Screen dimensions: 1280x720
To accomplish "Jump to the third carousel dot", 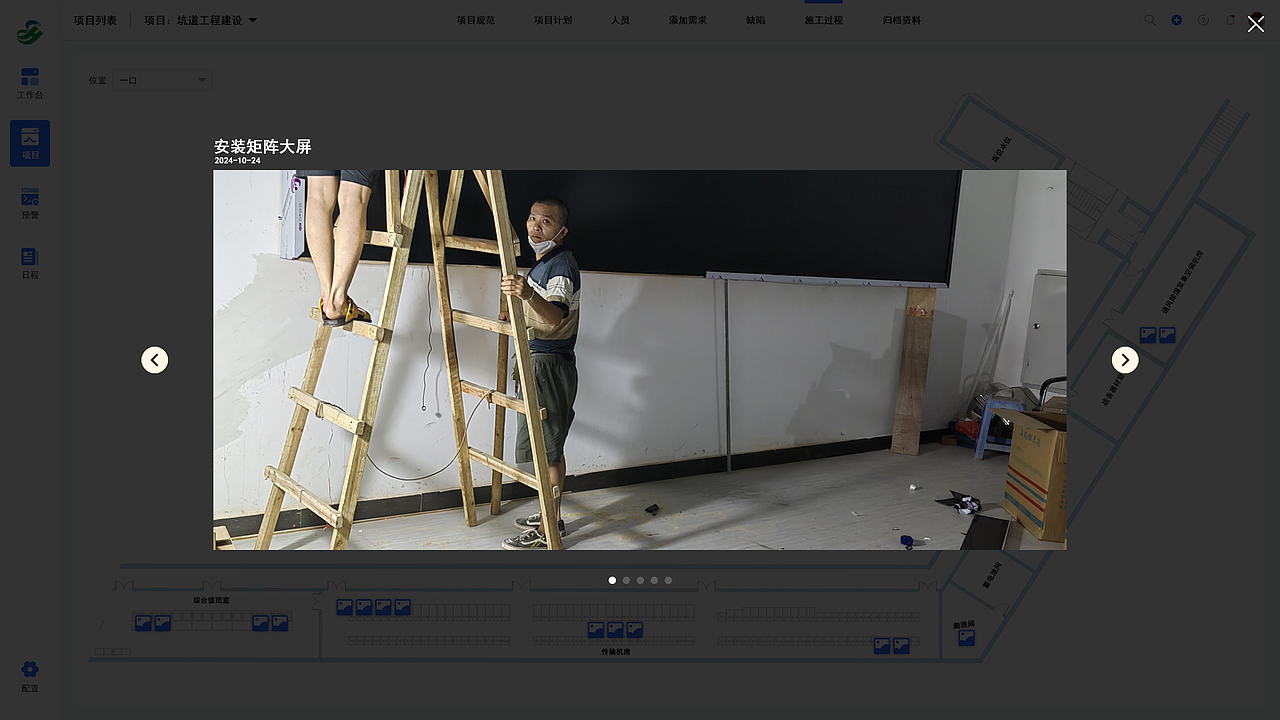I will coord(640,580).
